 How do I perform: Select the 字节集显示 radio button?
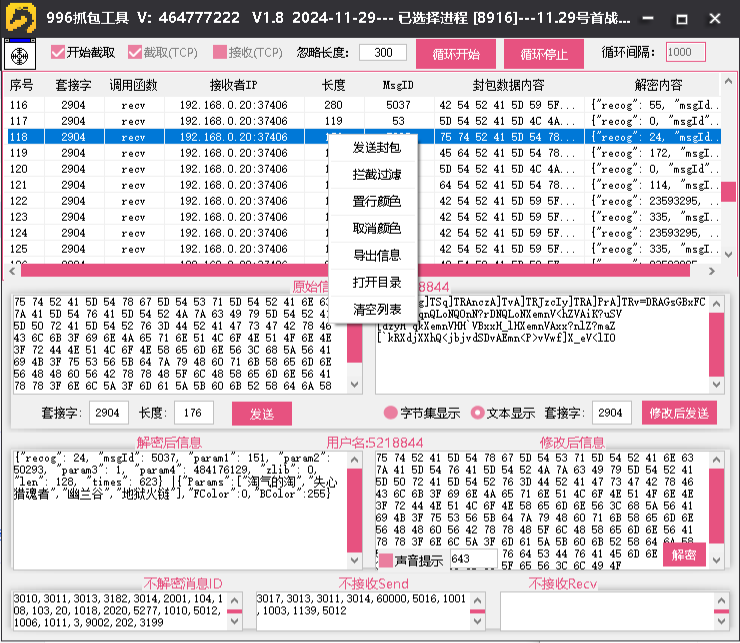pos(391,412)
